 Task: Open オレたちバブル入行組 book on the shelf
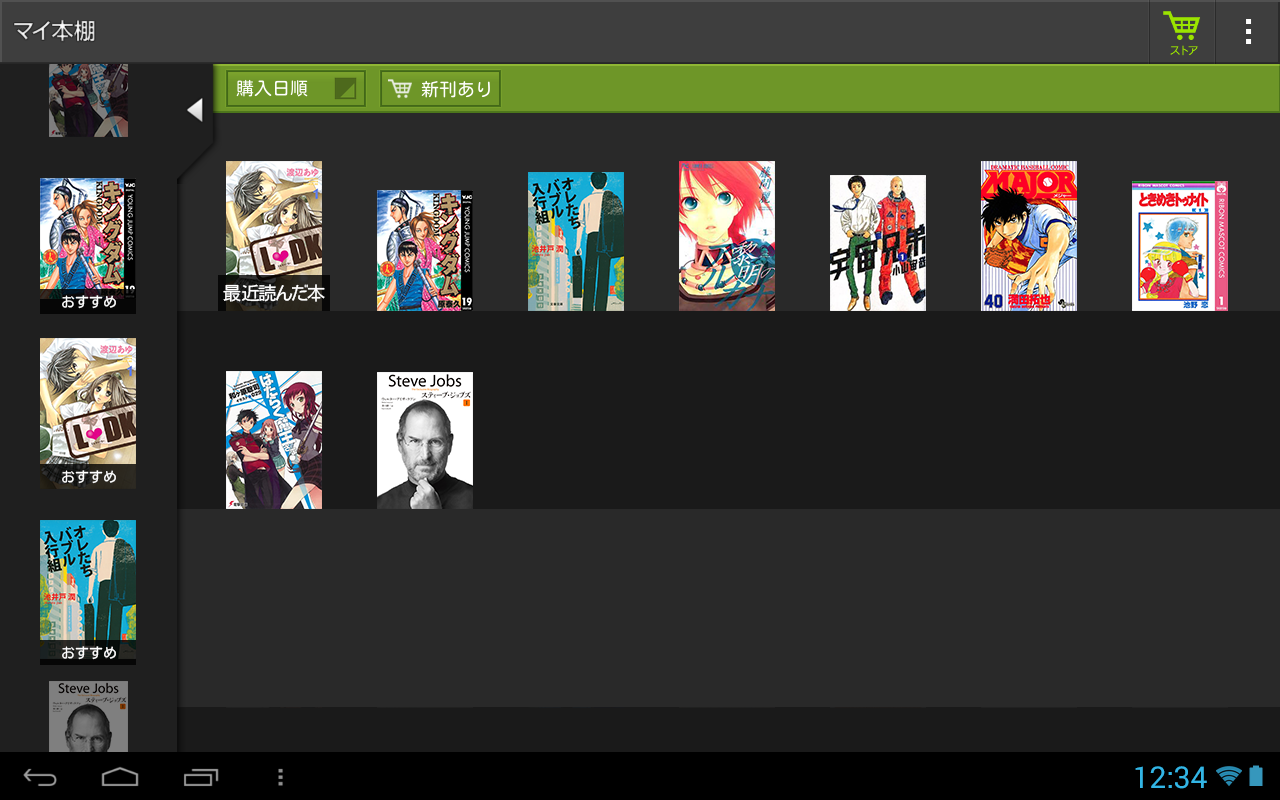click(576, 241)
